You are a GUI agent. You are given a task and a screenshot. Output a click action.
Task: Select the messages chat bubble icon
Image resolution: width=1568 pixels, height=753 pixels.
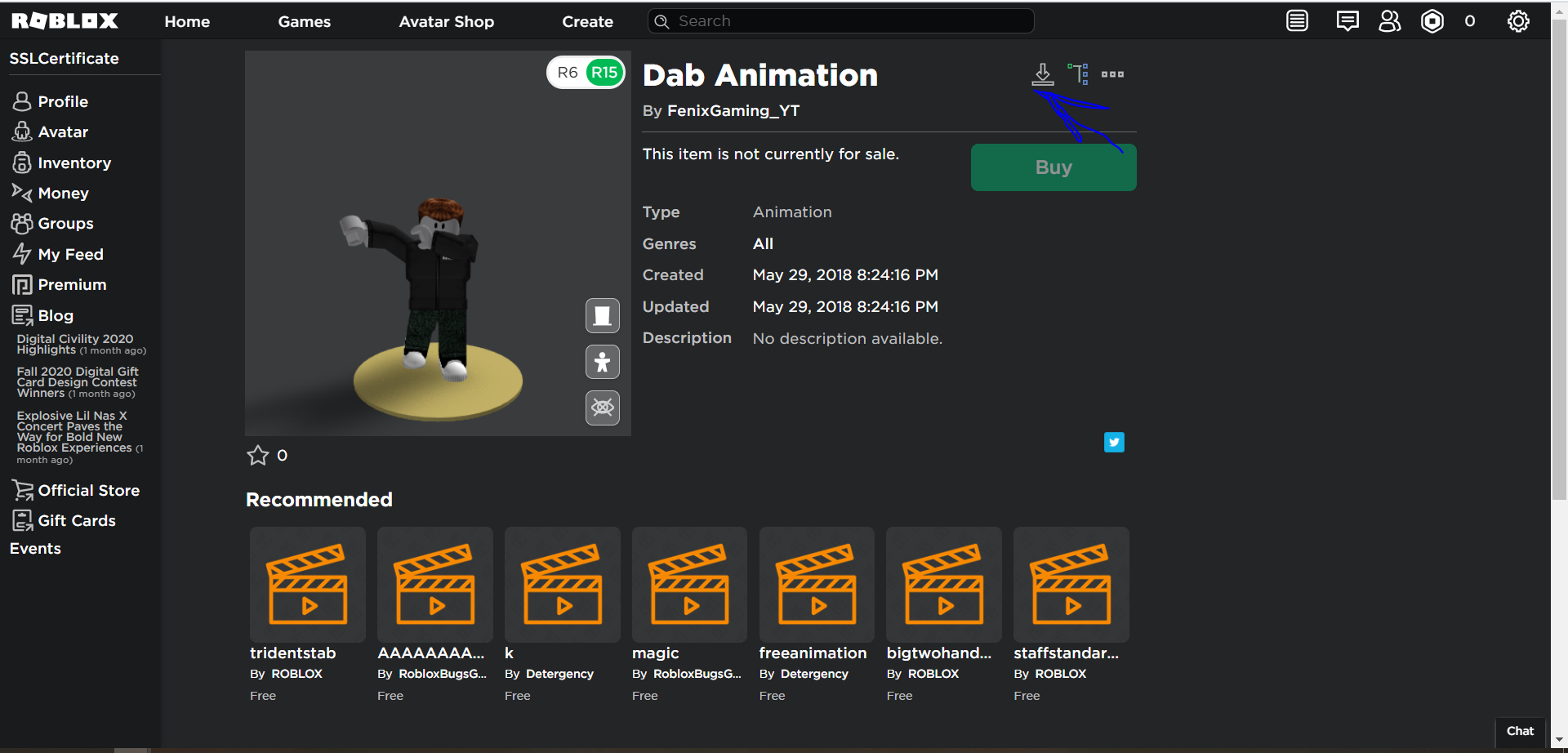(1347, 21)
